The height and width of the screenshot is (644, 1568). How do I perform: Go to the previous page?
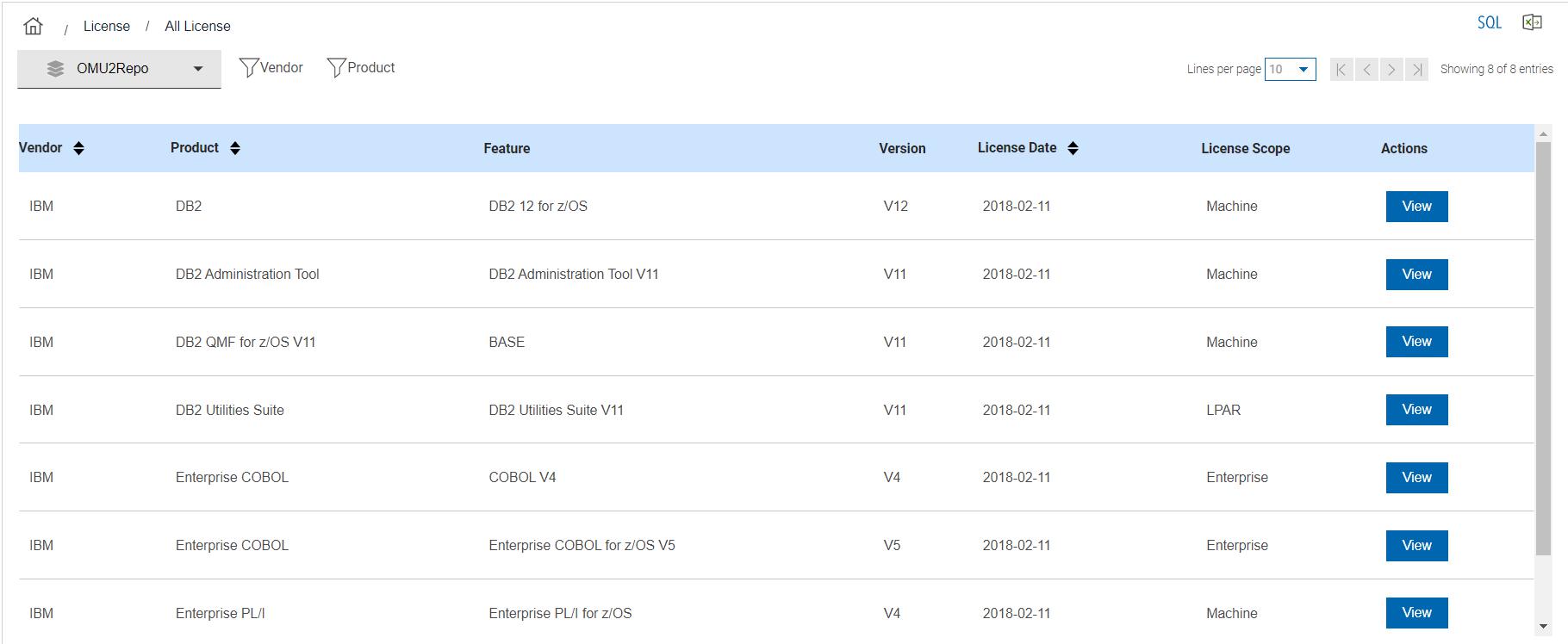(1366, 70)
